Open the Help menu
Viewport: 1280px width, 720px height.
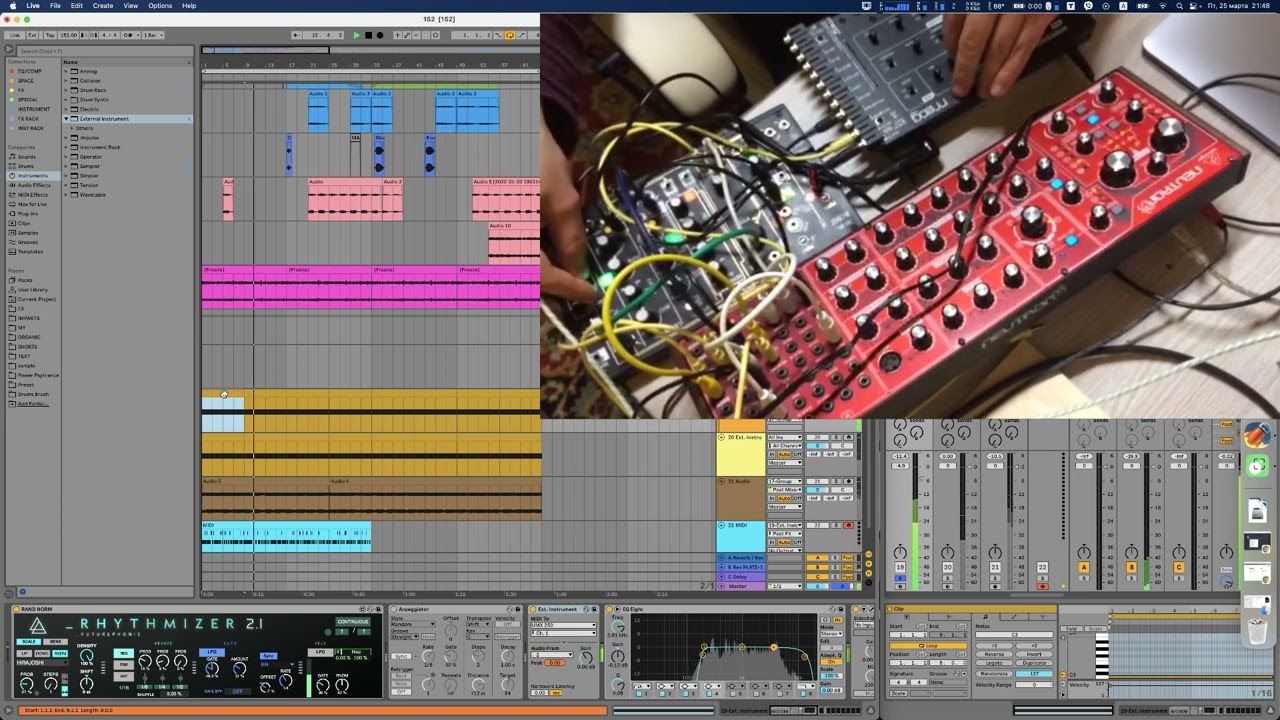click(x=189, y=6)
